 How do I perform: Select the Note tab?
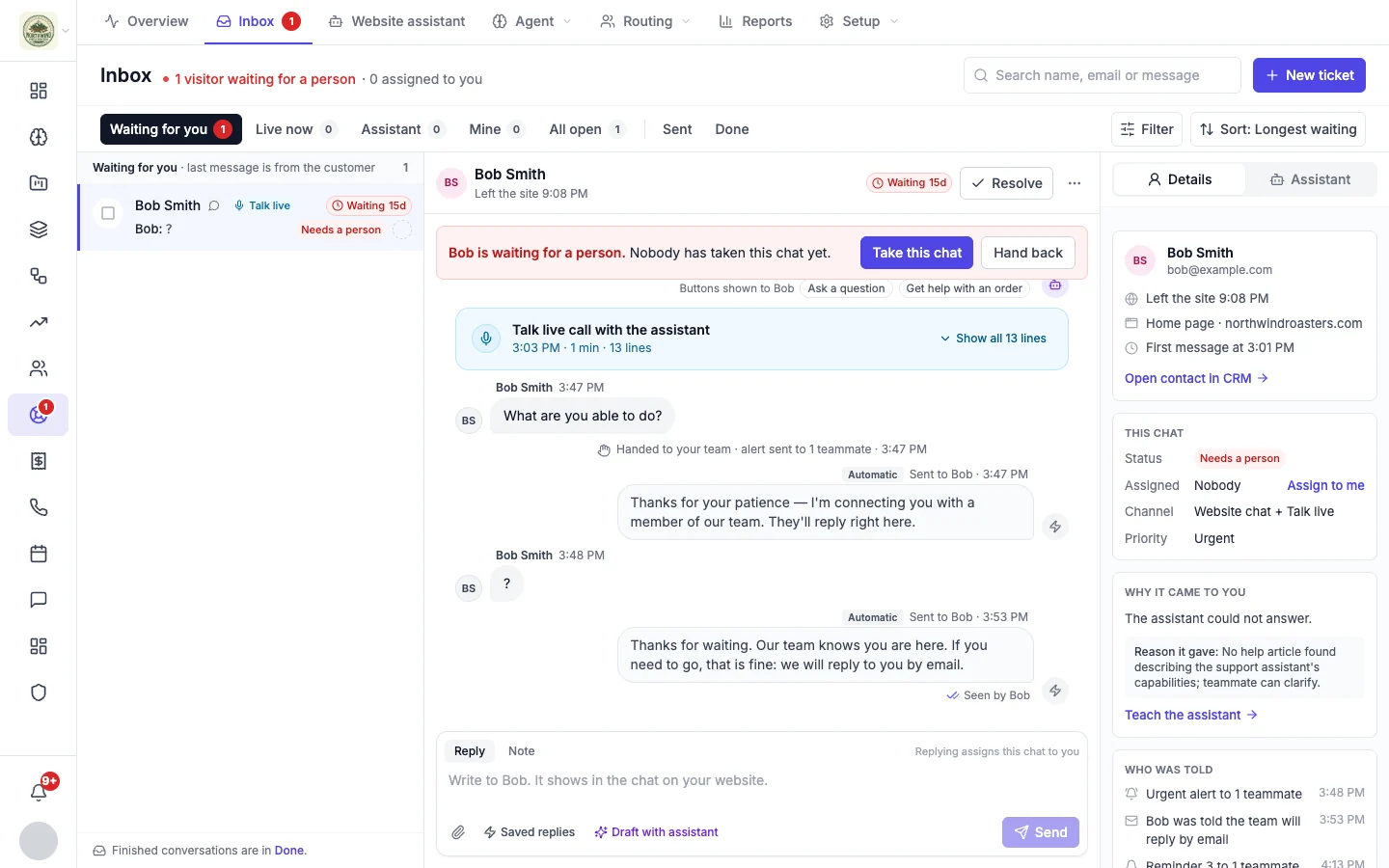point(521,751)
